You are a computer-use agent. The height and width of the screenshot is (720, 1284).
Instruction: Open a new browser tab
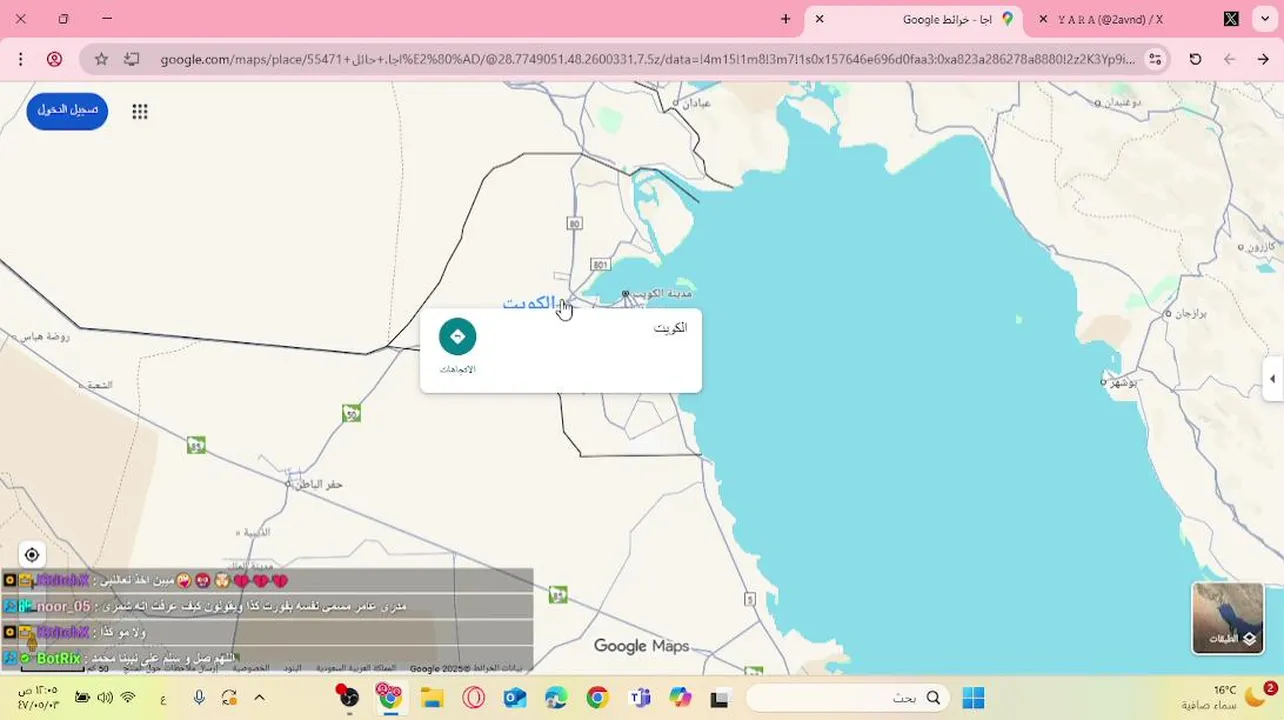(786, 19)
